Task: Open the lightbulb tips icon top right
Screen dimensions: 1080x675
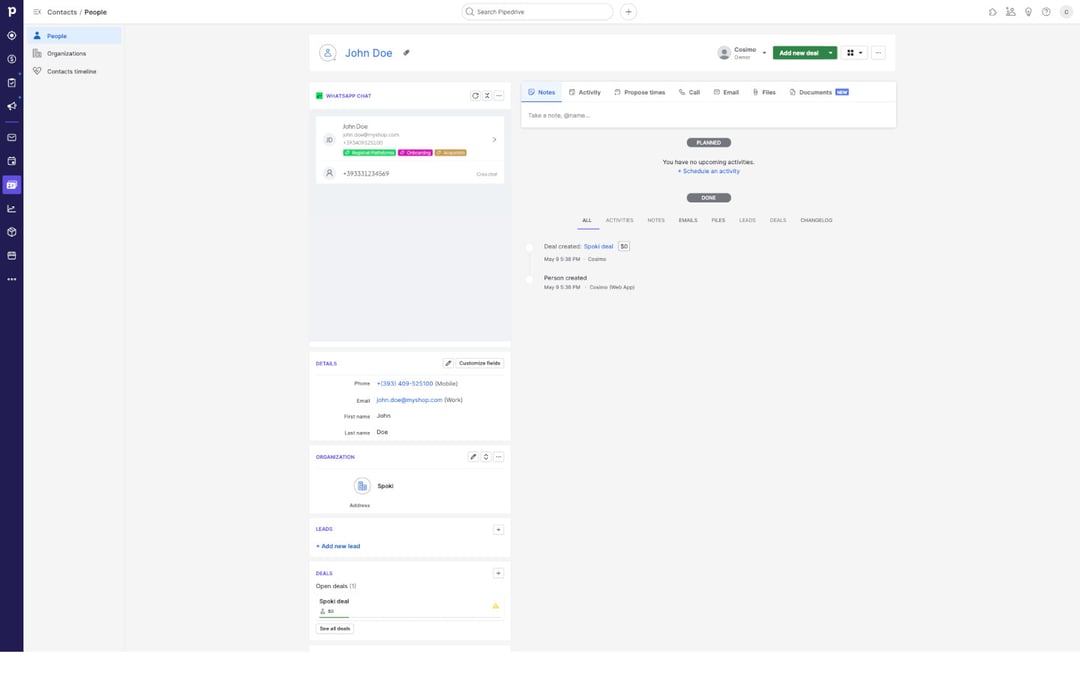Action: 1027,11
